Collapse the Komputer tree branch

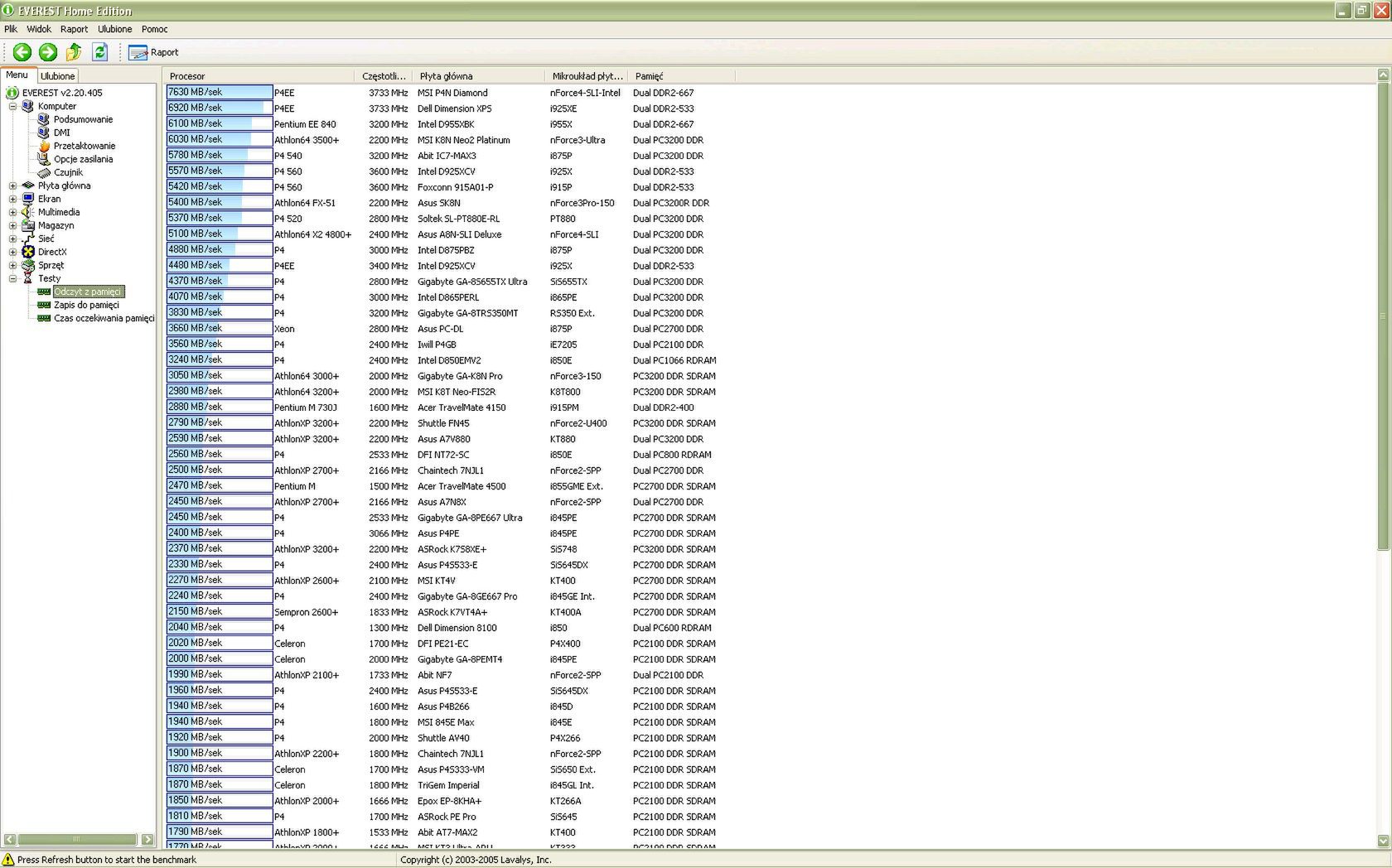(12, 106)
